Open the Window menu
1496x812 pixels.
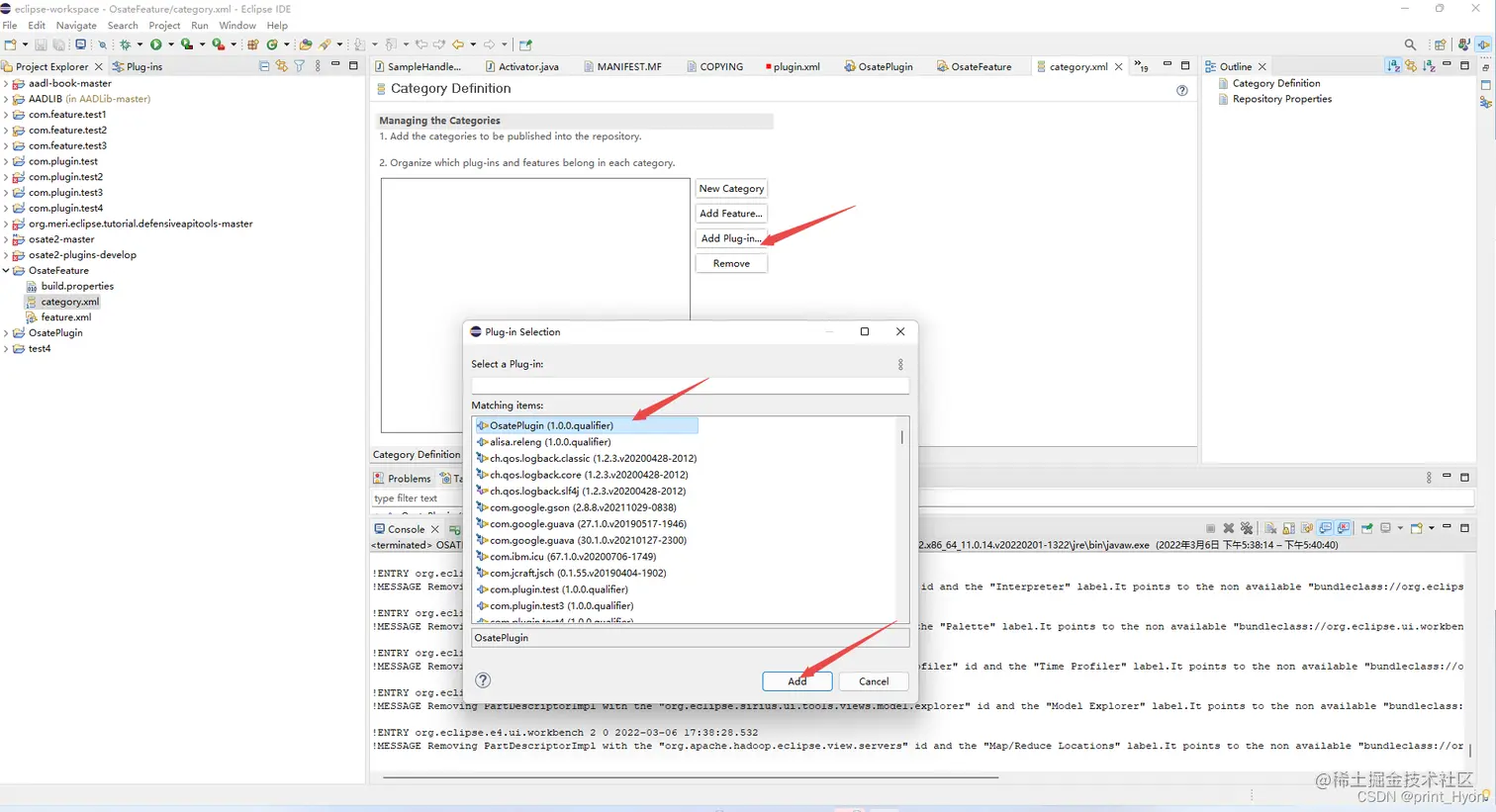(x=237, y=25)
